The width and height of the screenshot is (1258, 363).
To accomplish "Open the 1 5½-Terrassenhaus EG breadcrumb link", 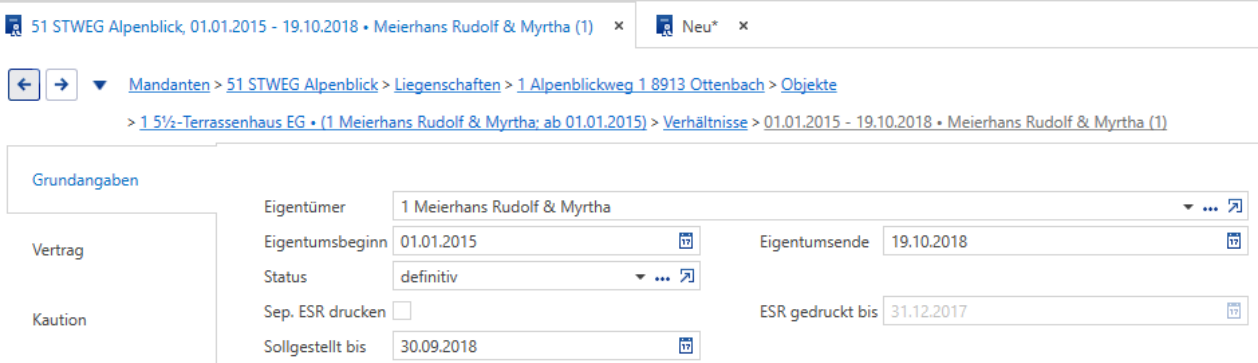I will [x=393, y=123].
